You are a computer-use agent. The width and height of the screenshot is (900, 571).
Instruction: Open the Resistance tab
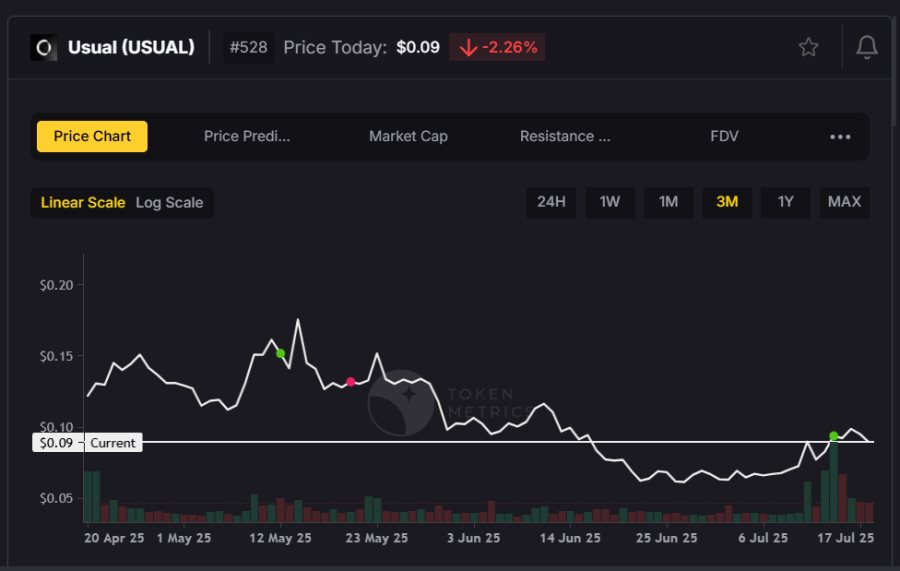[565, 137]
